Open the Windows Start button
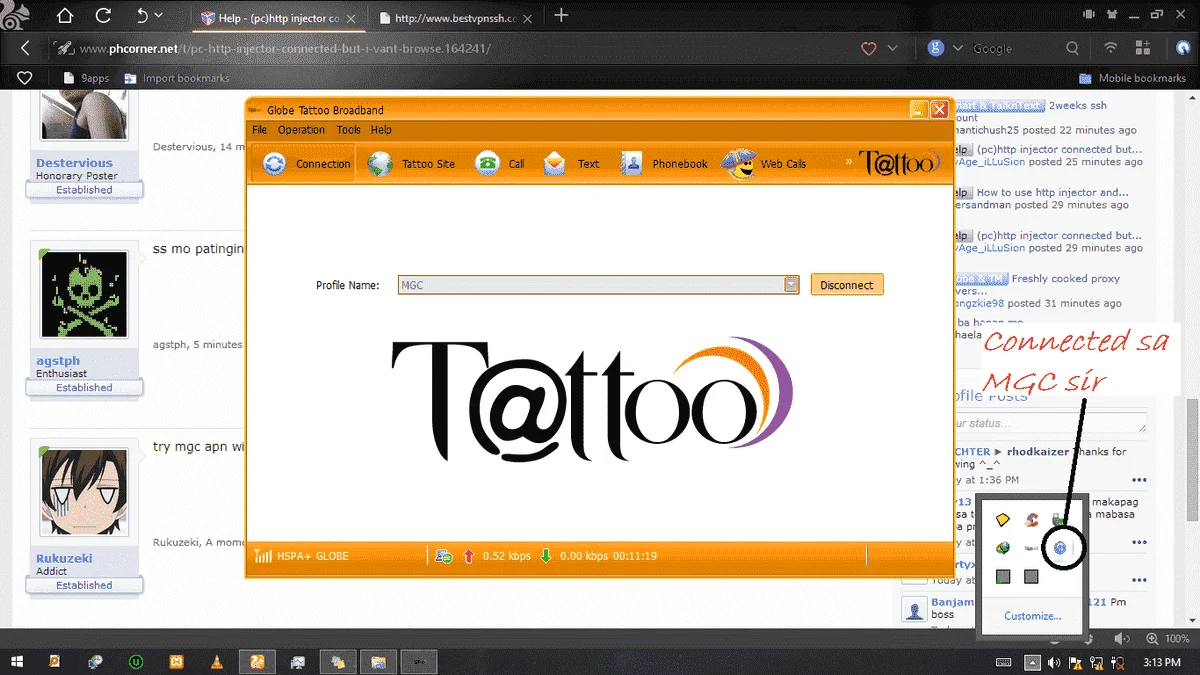Screen dimensions: 1200x675 pyautogui.click(x=18, y=662)
